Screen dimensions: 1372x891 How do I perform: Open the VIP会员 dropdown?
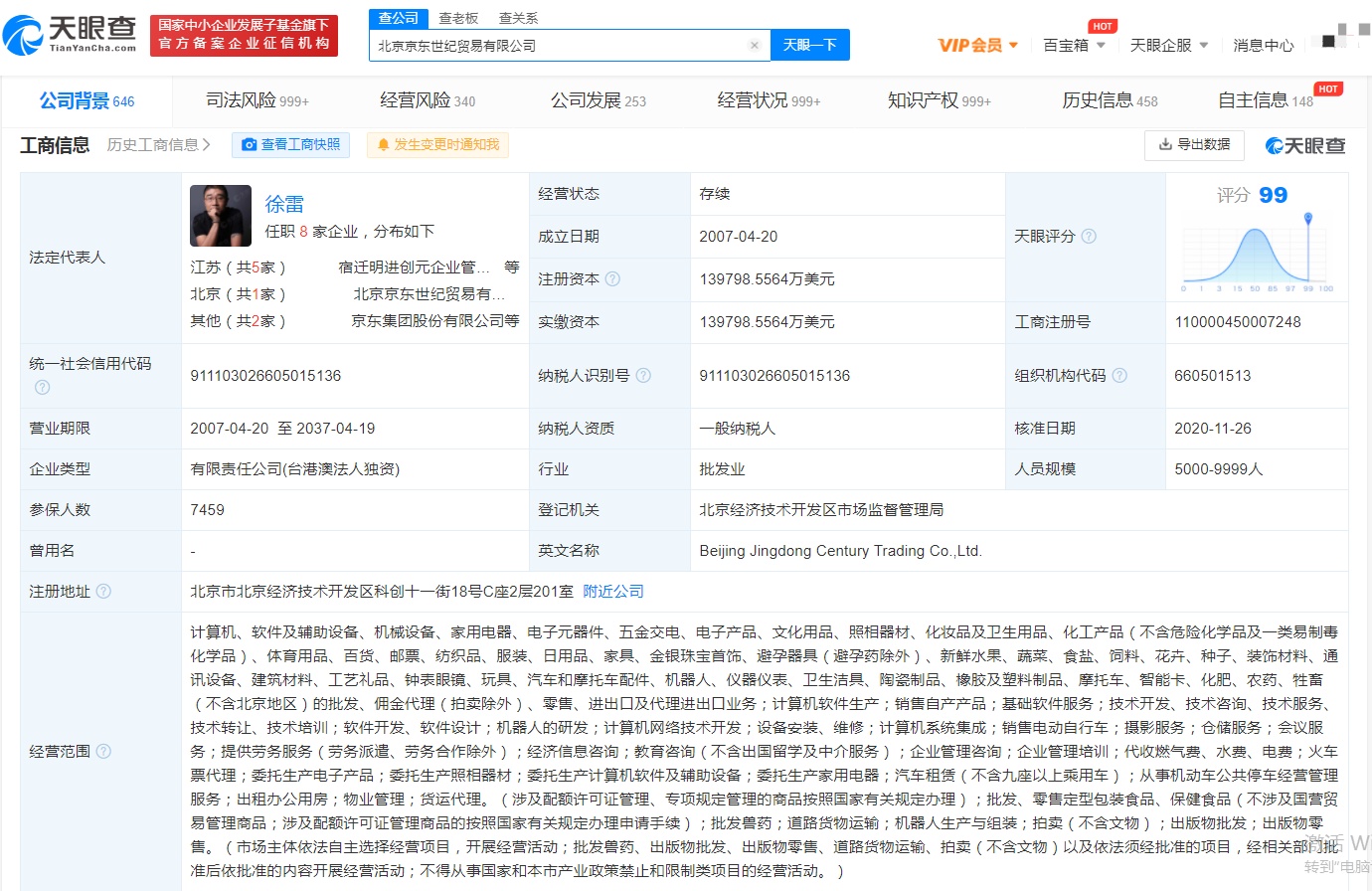pos(978,46)
